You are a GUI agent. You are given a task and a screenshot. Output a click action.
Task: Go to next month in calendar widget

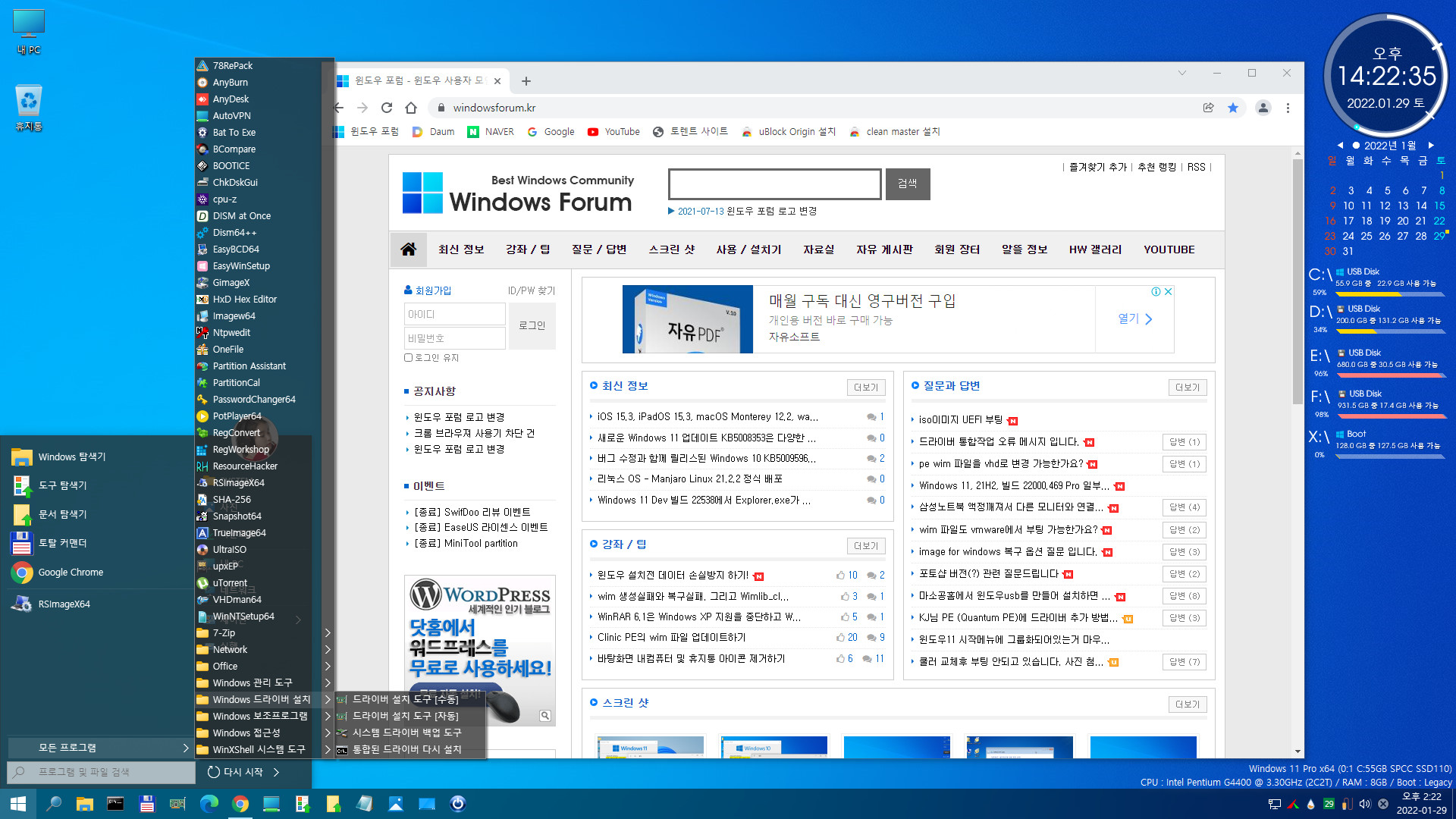[x=1431, y=146]
